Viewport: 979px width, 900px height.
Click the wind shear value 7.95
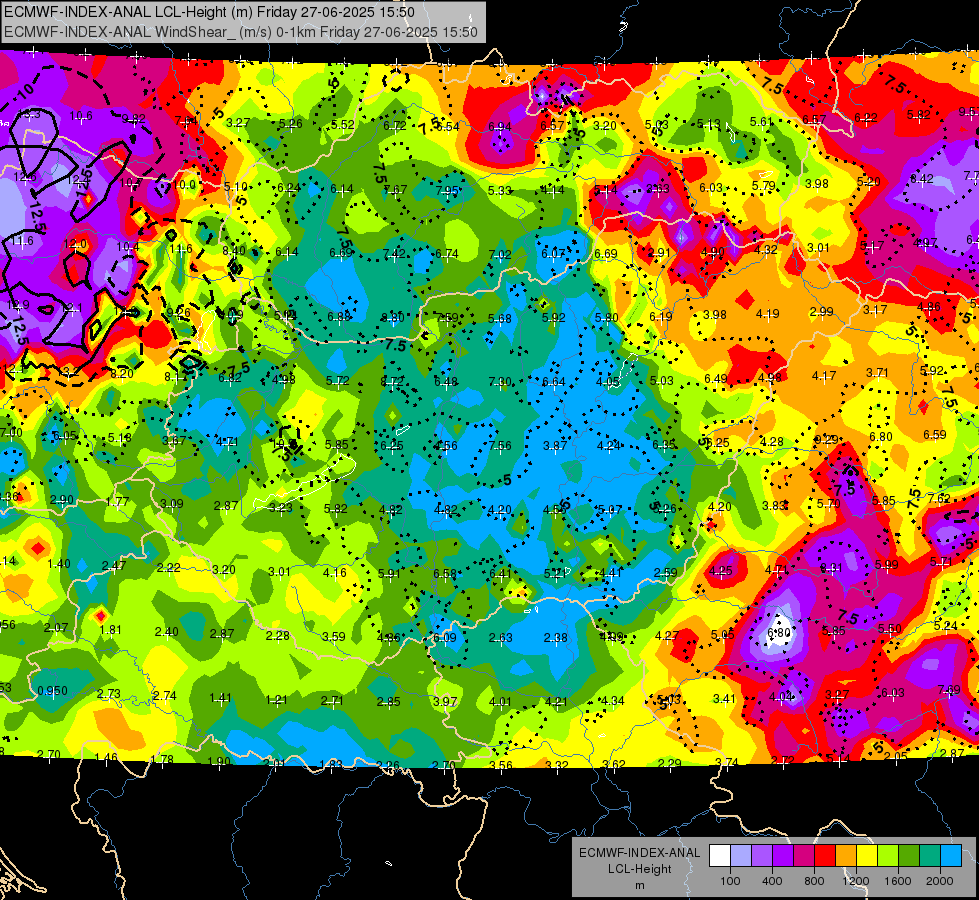coord(448,190)
